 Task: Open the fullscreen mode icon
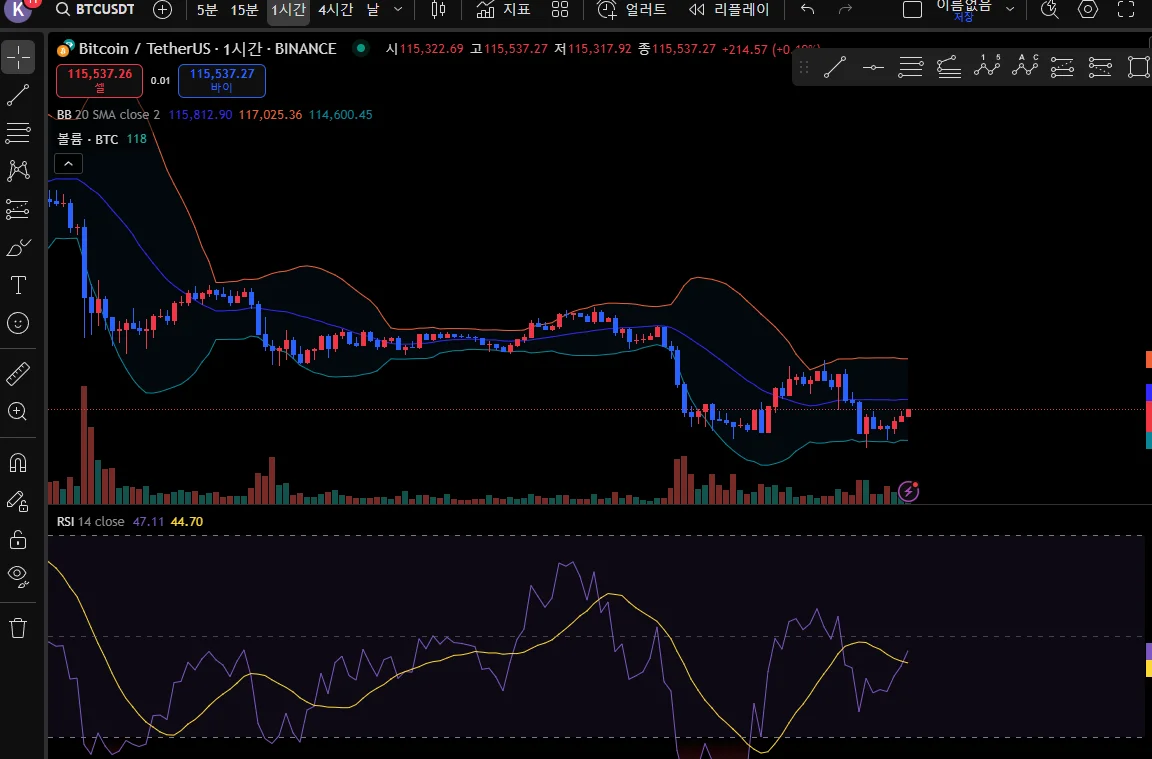tap(1126, 10)
